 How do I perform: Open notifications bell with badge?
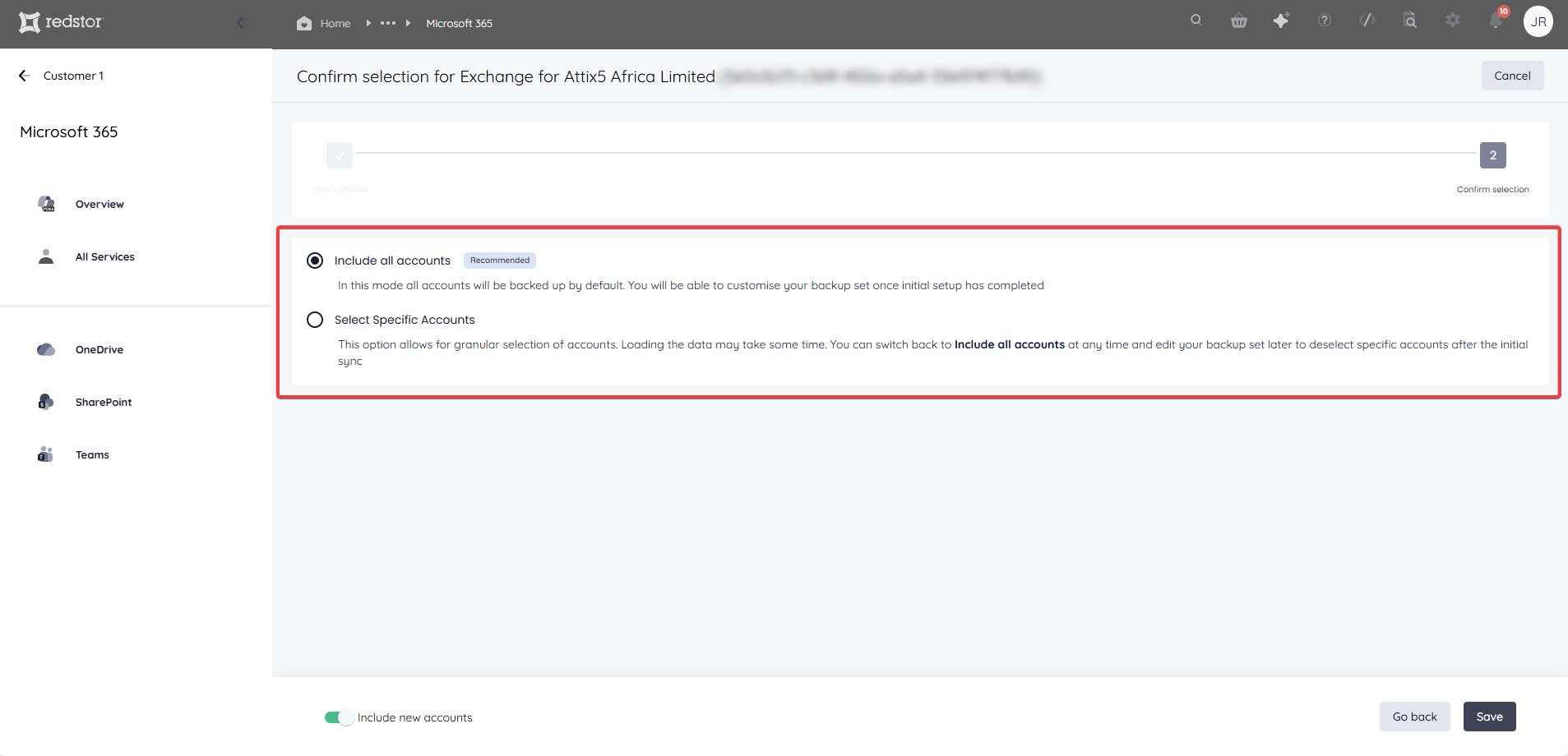(1496, 20)
